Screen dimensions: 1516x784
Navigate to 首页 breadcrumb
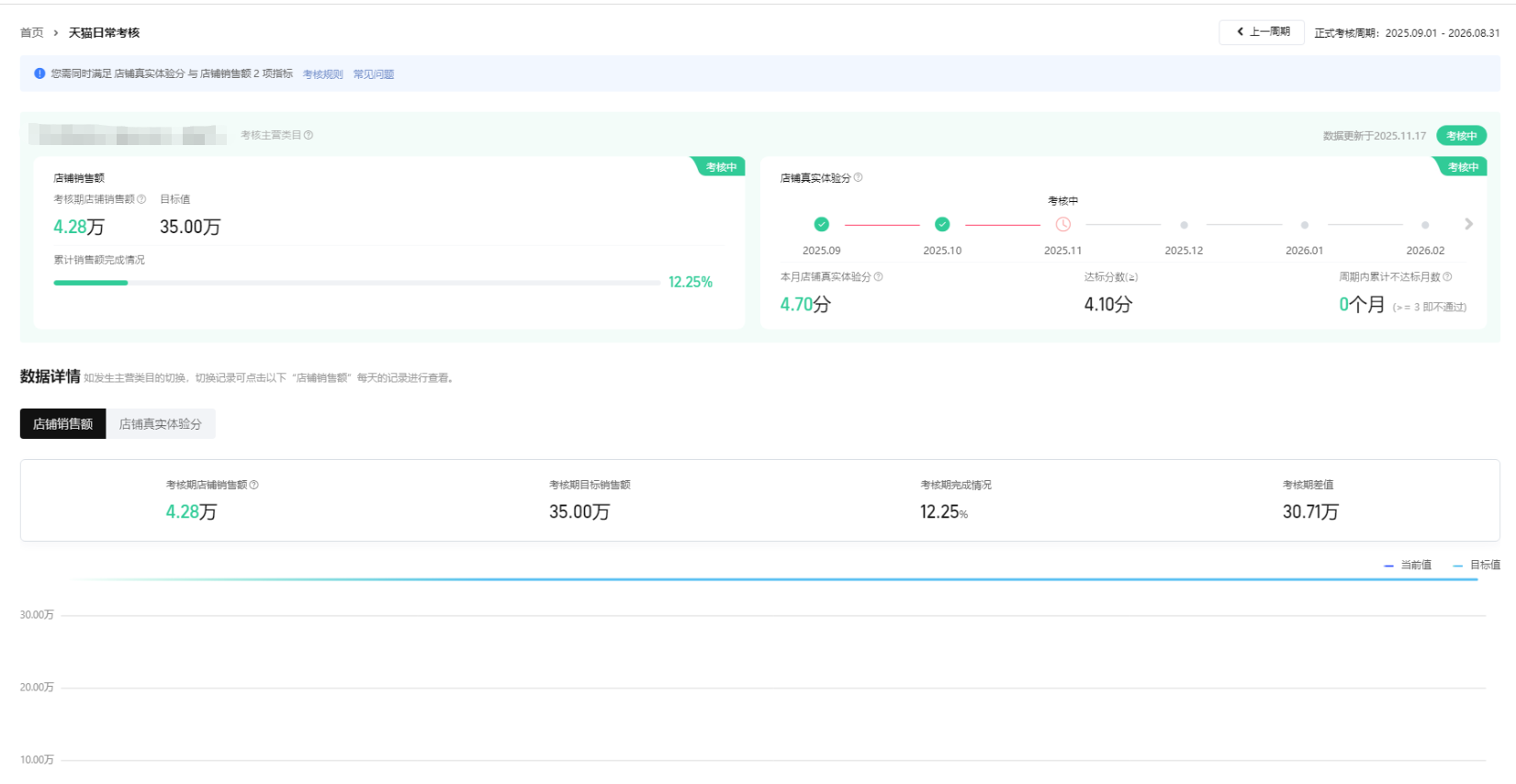point(32,33)
